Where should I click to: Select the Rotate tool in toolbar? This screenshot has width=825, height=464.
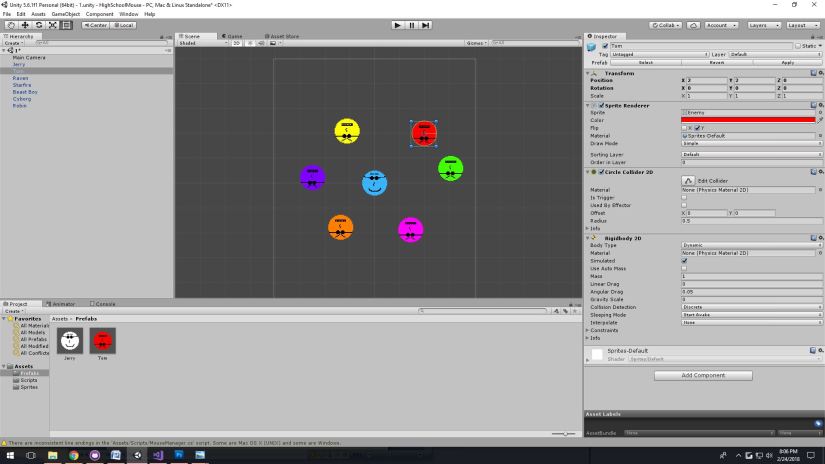pyautogui.click(x=37, y=24)
